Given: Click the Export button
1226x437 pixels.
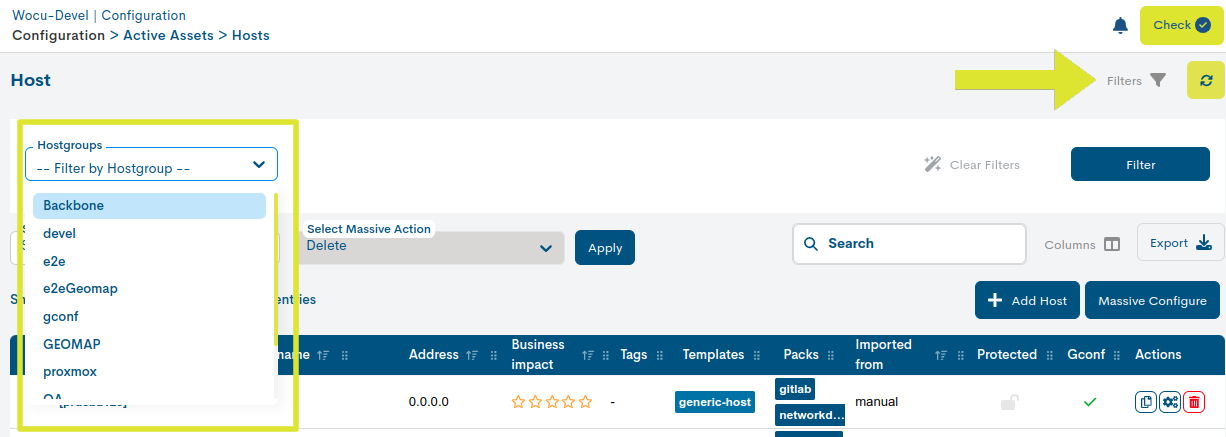Looking at the screenshot, I should pyautogui.click(x=1181, y=243).
